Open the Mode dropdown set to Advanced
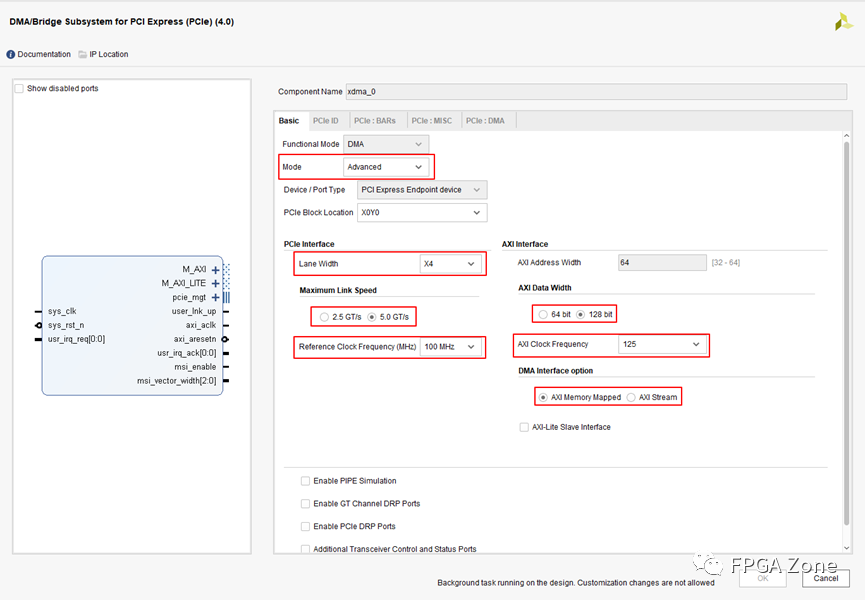 (386, 167)
